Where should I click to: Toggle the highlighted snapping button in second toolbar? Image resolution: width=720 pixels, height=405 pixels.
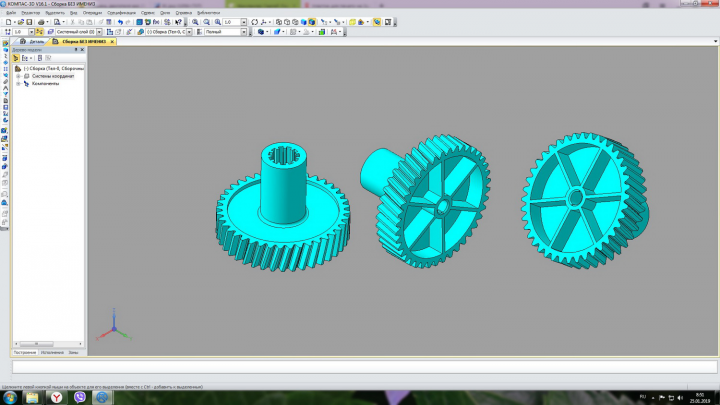tap(39, 32)
